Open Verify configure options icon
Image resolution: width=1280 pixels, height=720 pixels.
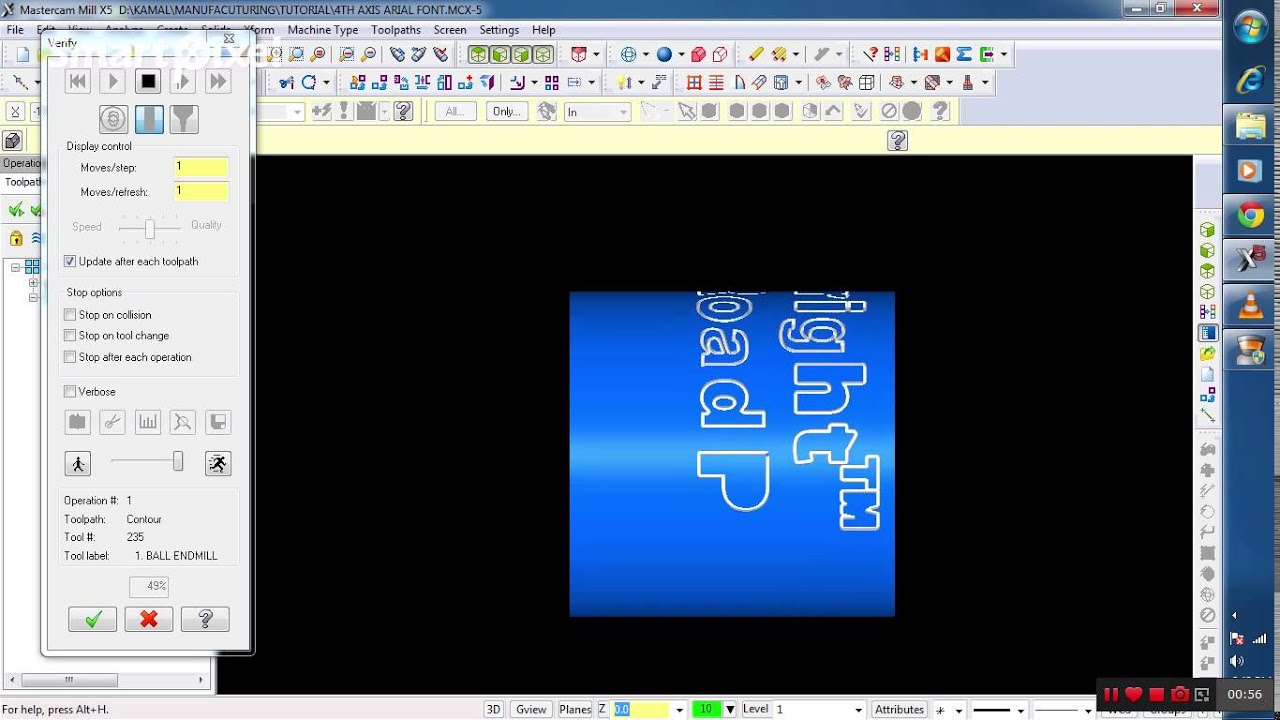[x=77, y=422]
